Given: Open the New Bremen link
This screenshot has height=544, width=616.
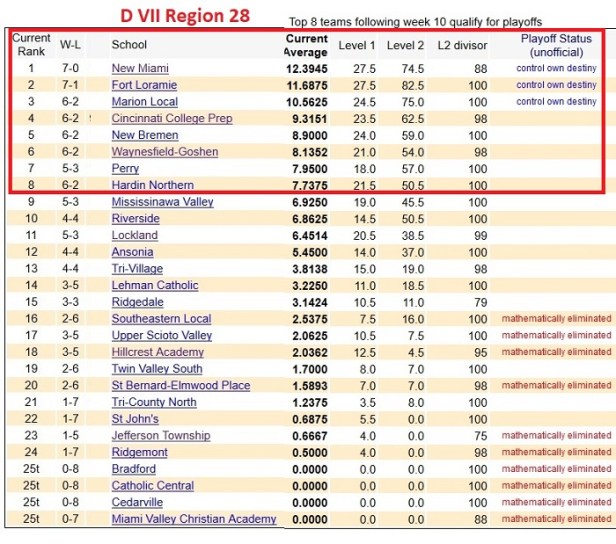Looking at the screenshot, I should 145,135.
